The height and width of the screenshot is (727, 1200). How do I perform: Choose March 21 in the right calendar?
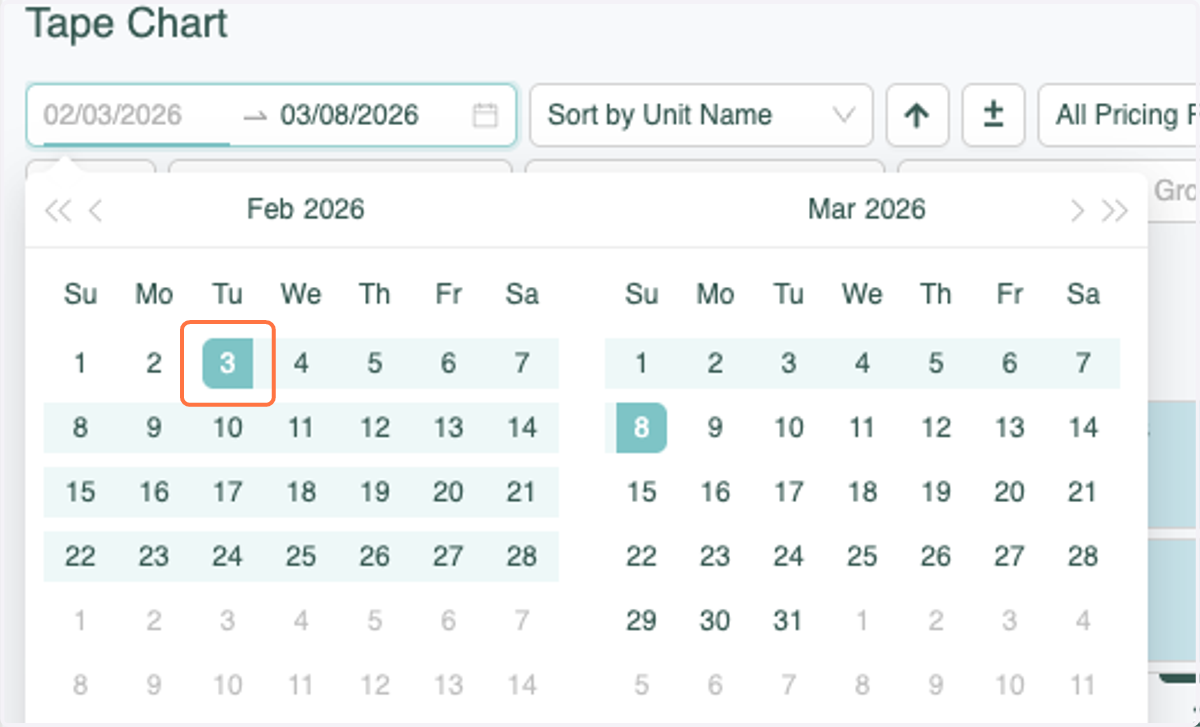1083,491
